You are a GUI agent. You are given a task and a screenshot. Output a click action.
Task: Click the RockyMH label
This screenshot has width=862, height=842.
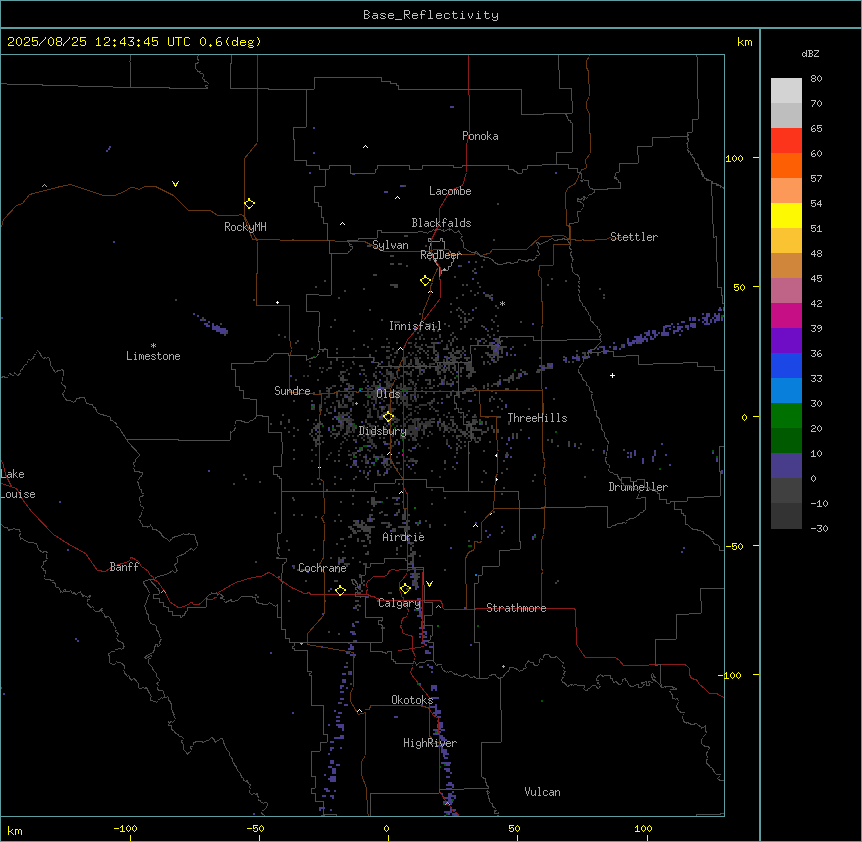(245, 227)
